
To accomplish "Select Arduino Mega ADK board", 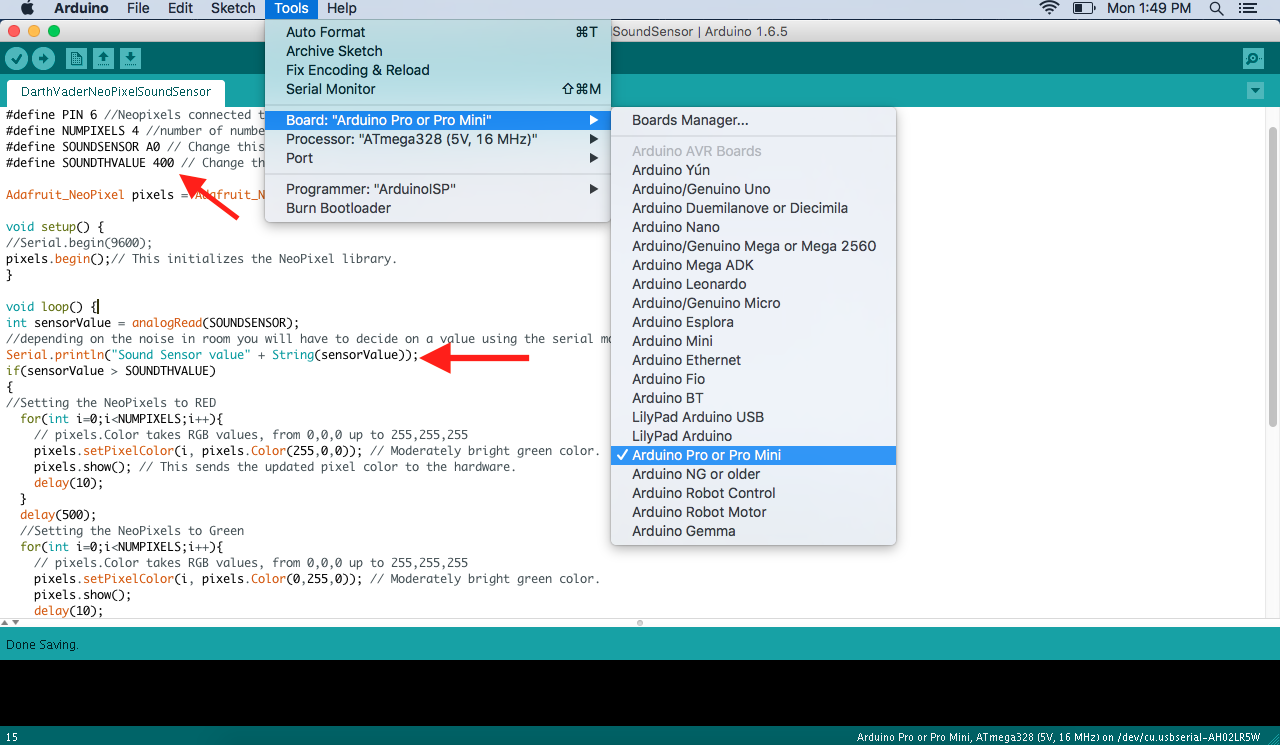I will coord(753,265).
